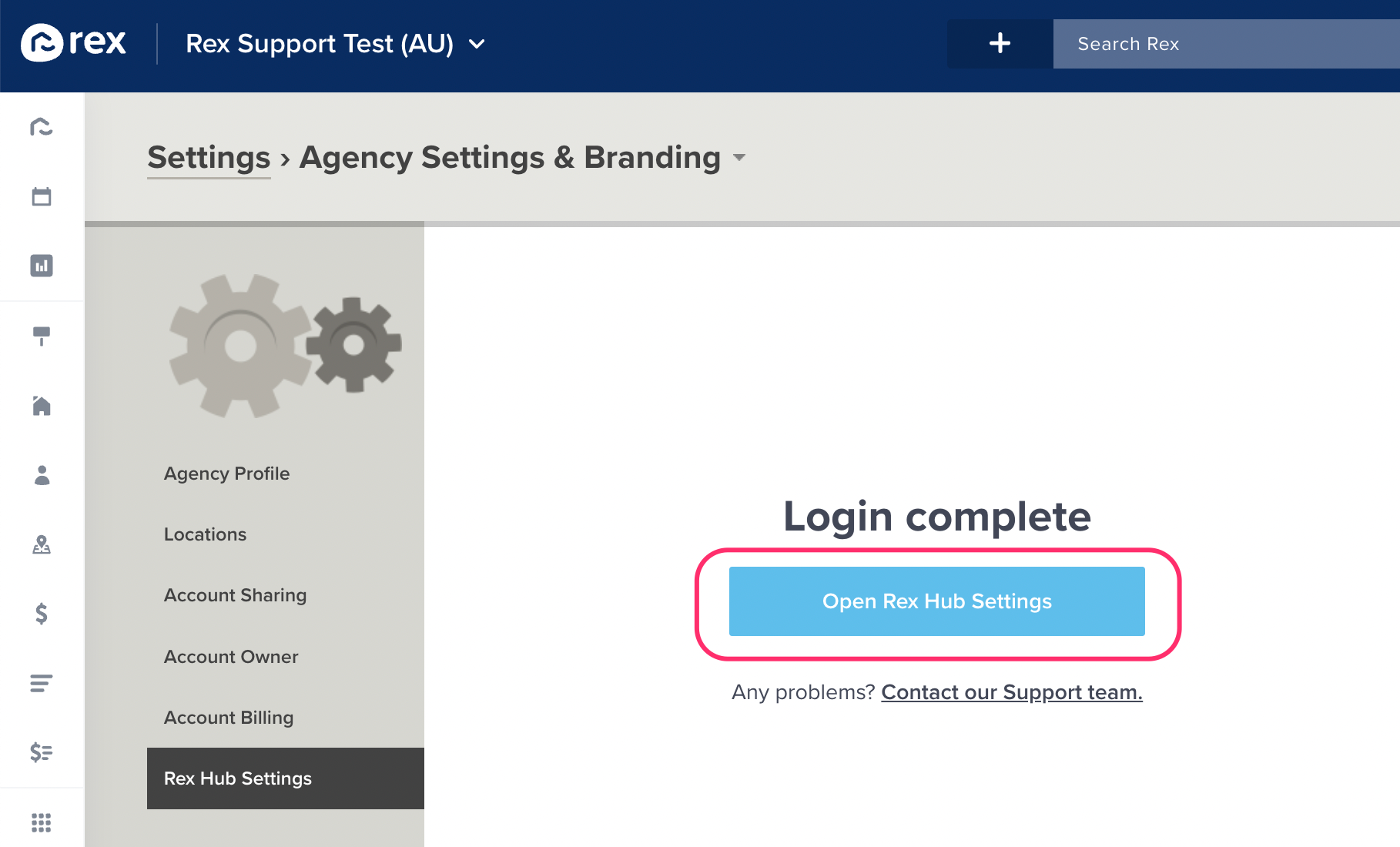Select Agency Profile in settings menu

pos(226,474)
